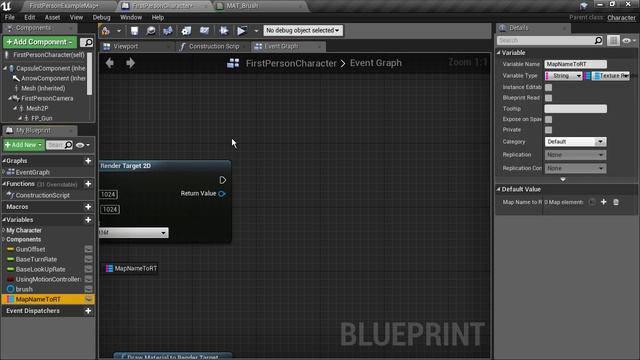Switch to the Viewport tab
The width and height of the screenshot is (640, 360).
click(x=136, y=47)
